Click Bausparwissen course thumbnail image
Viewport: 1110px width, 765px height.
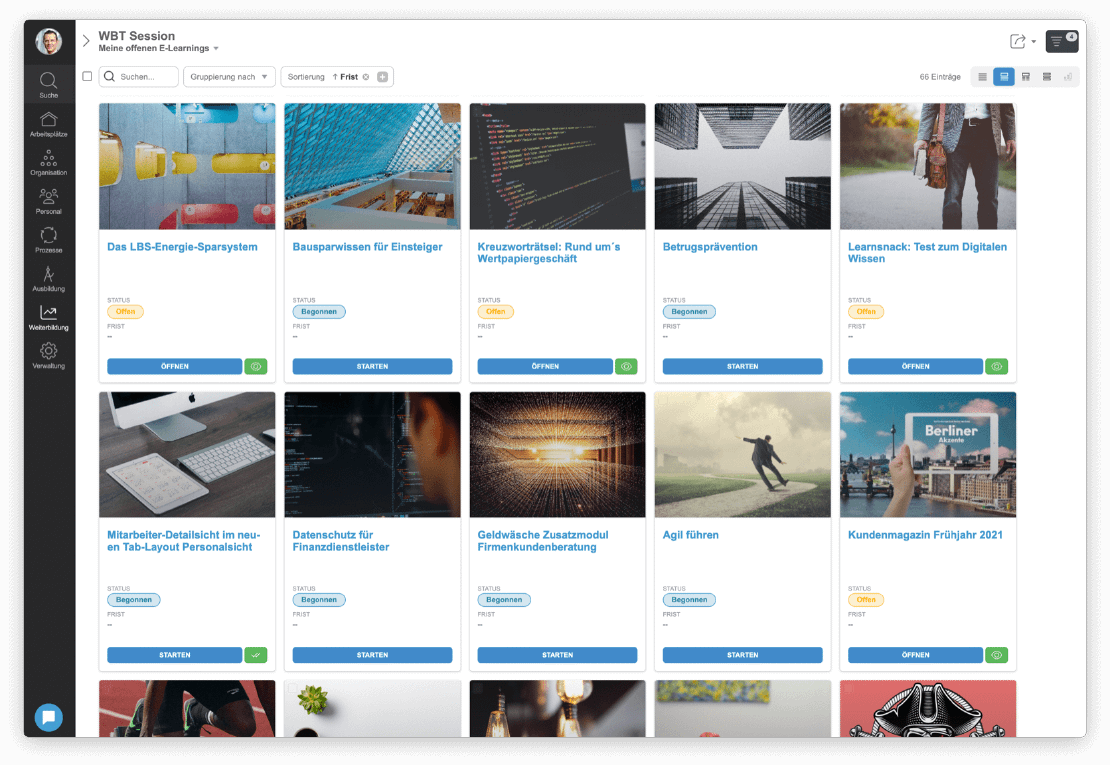[x=372, y=166]
